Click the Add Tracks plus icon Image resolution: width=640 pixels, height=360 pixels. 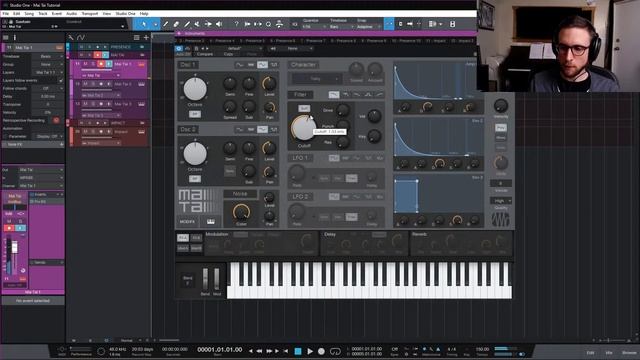point(146,38)
